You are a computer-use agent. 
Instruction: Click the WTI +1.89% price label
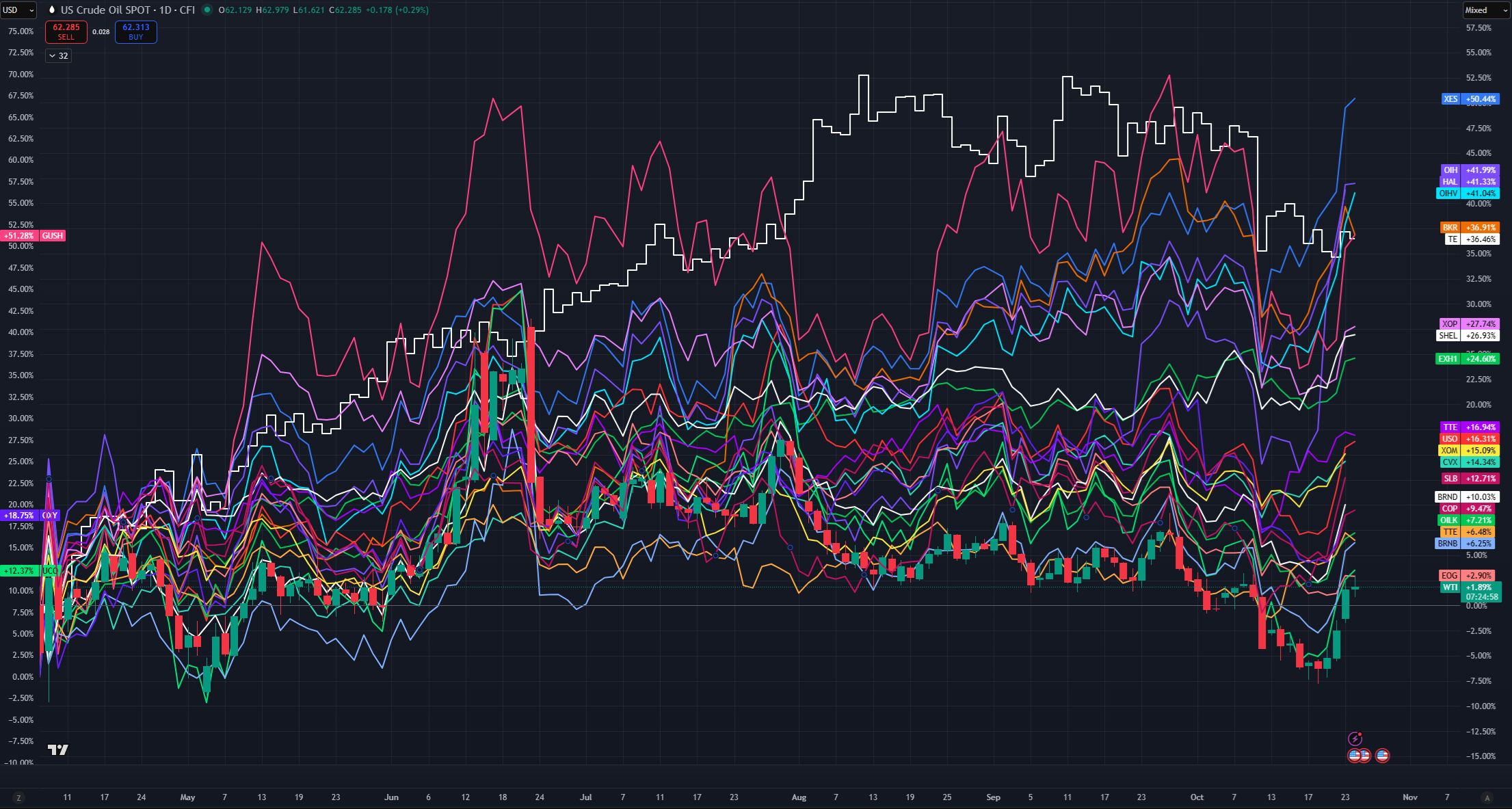pyautogui.click(x=1470, y=587)
